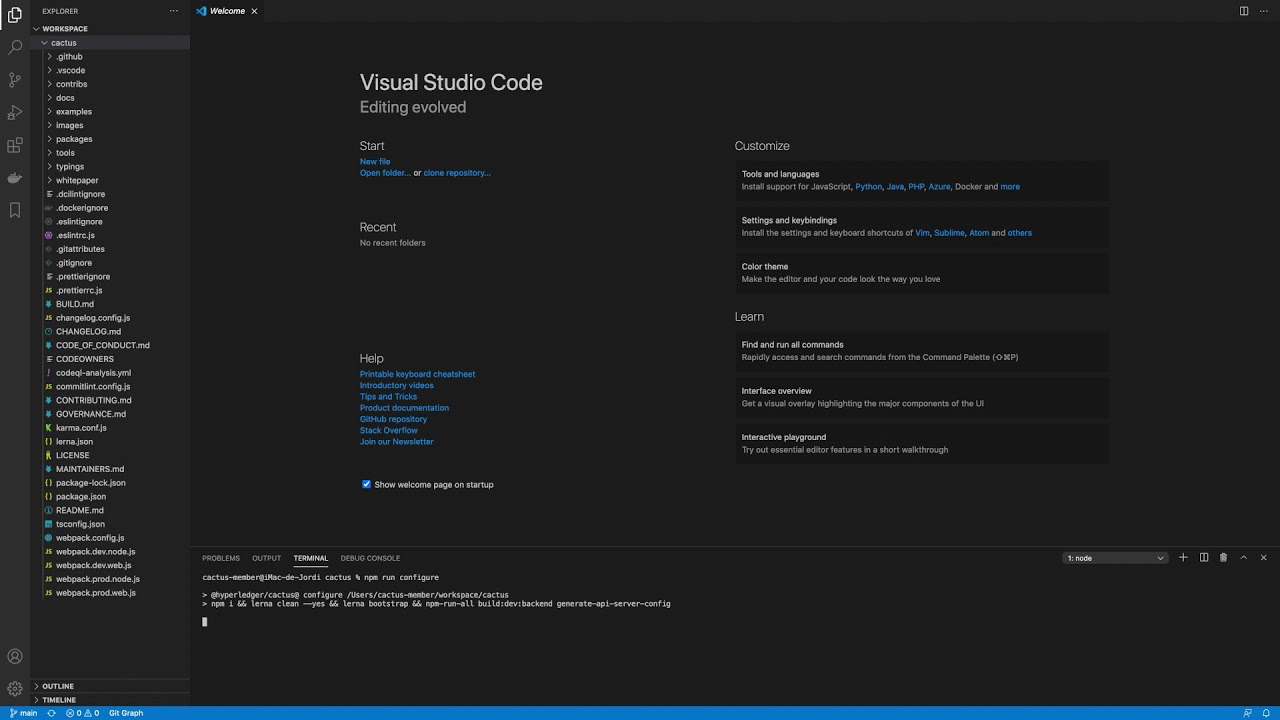The width and height of the screenshot is (1280, 720).
Task: Split the terminal panel
Action: coord(1204,558)
